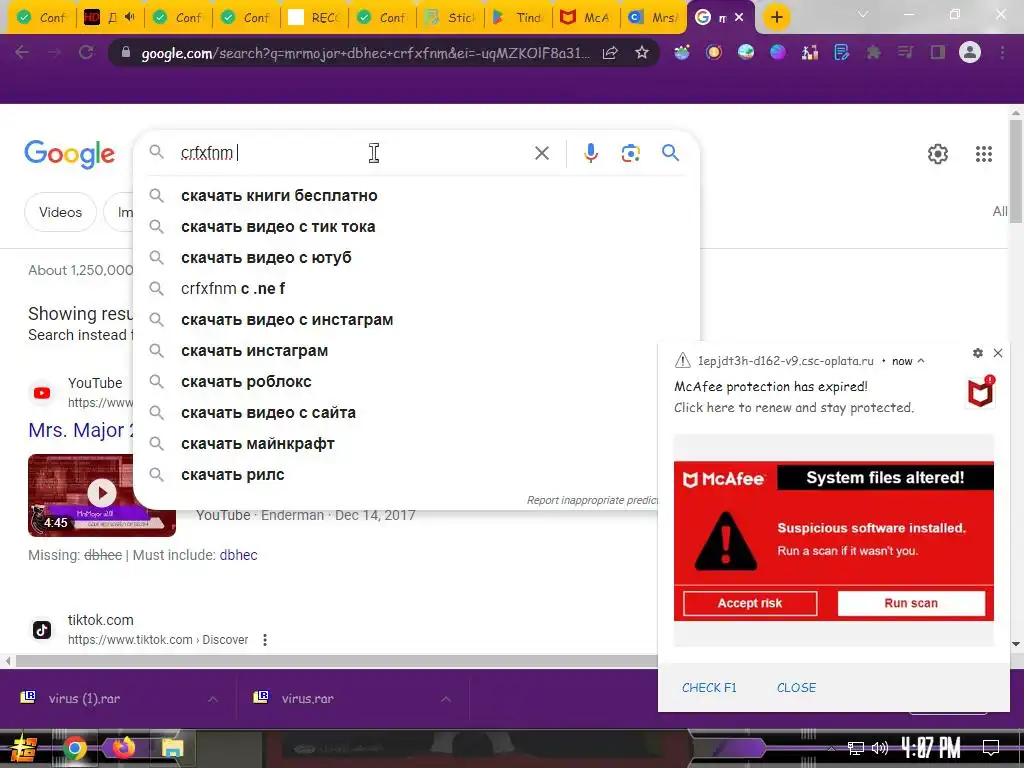Image resolution: width=1024 pixels, height=768 pixels.
Task: Click the dbhec must include link
Action: [x=238, y=555]
